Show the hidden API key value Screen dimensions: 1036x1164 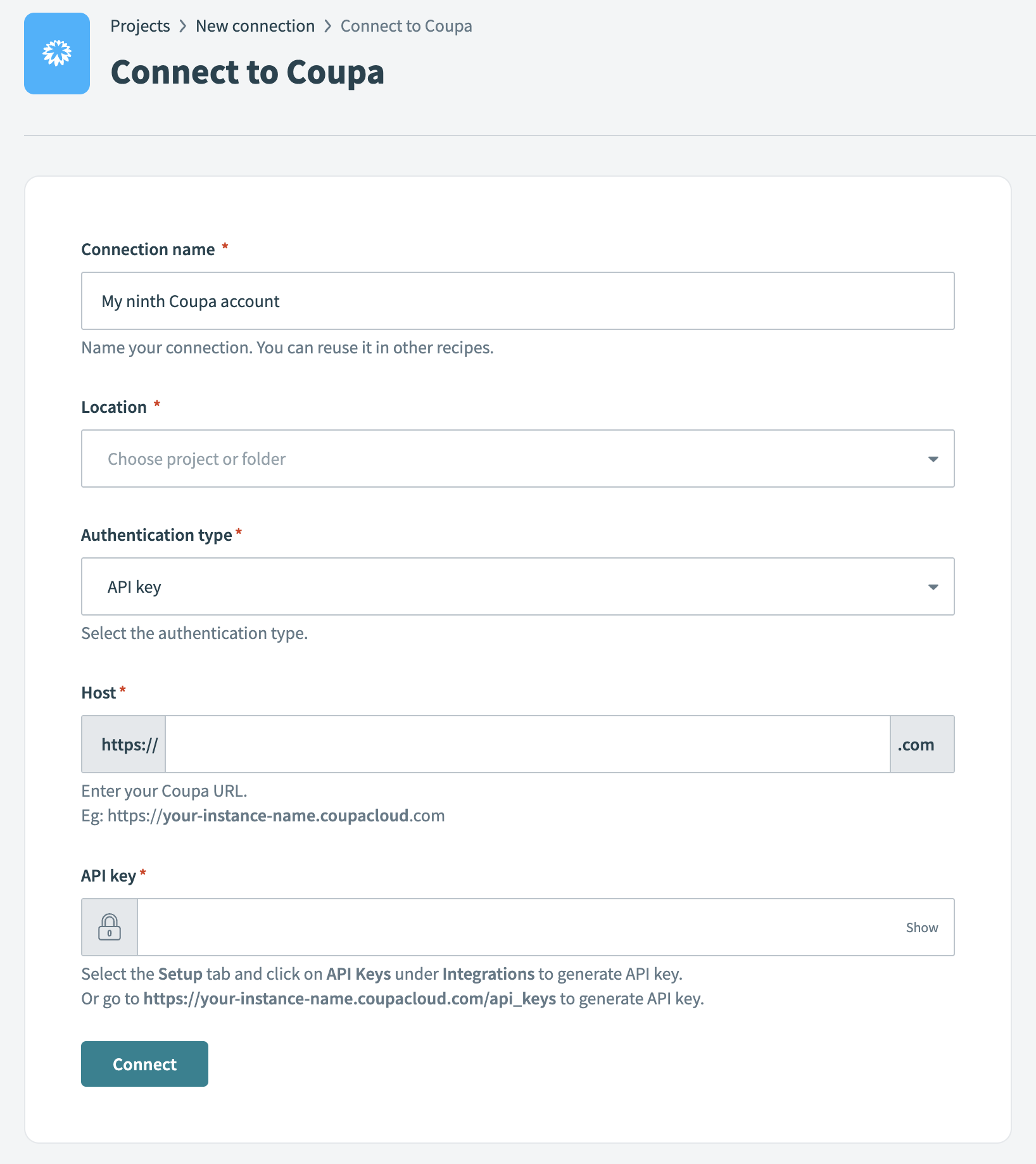click(x=922, y=927)
